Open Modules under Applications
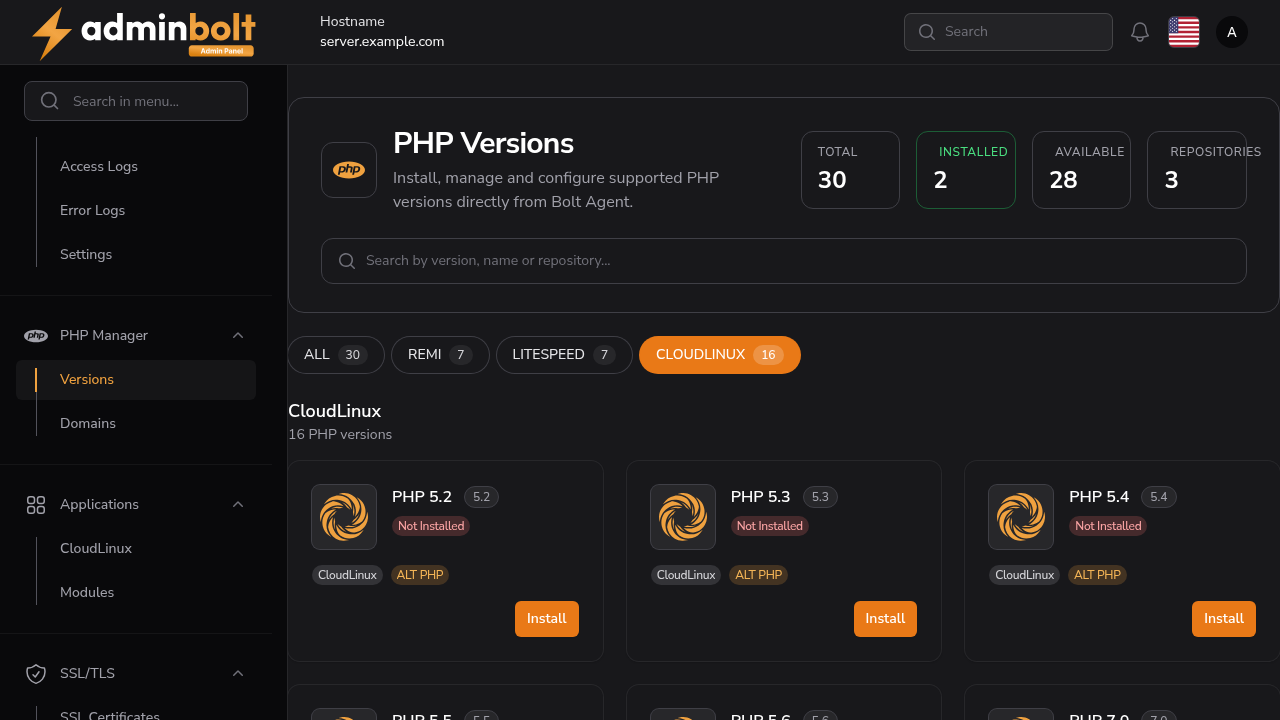Viewport: 1280px width, 720px height. click(x=87, y=593)
